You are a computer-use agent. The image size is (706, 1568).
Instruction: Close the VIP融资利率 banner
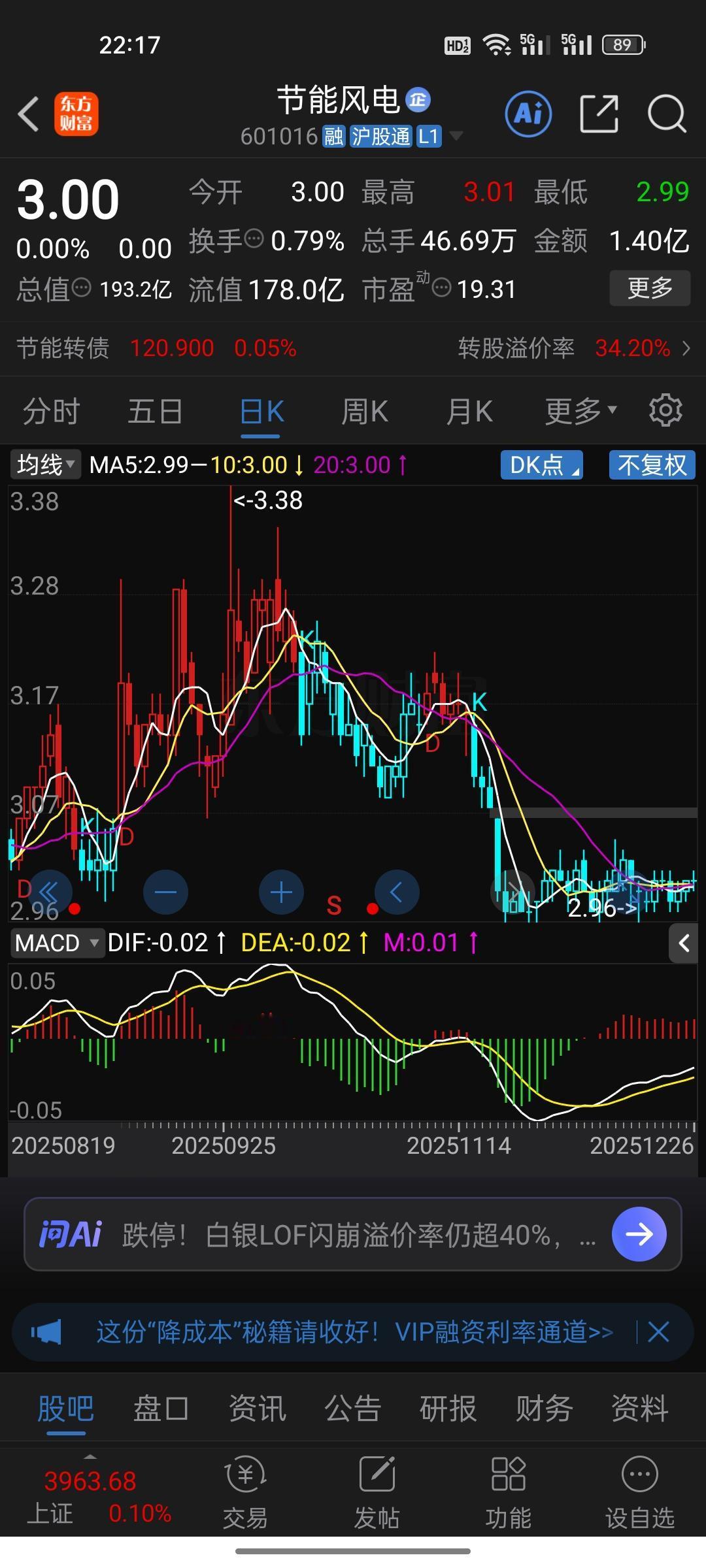(658, 1331)
